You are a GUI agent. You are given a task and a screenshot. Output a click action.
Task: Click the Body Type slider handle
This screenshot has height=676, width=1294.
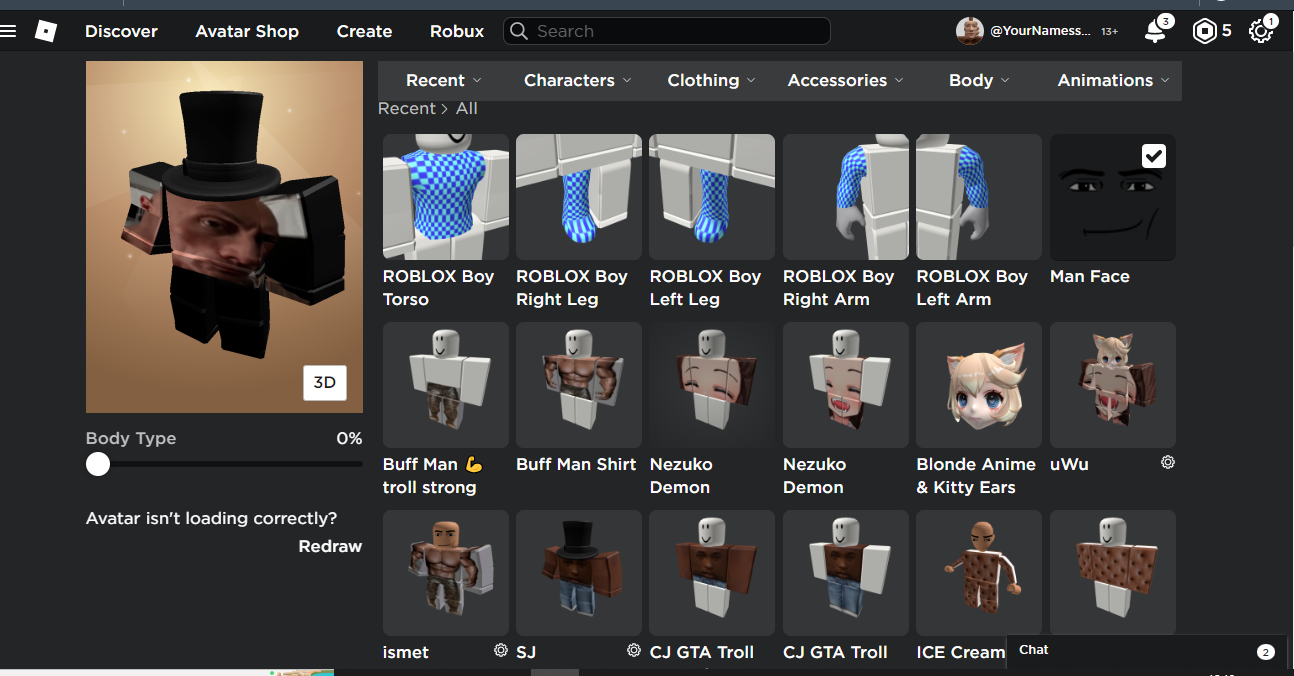98,464
